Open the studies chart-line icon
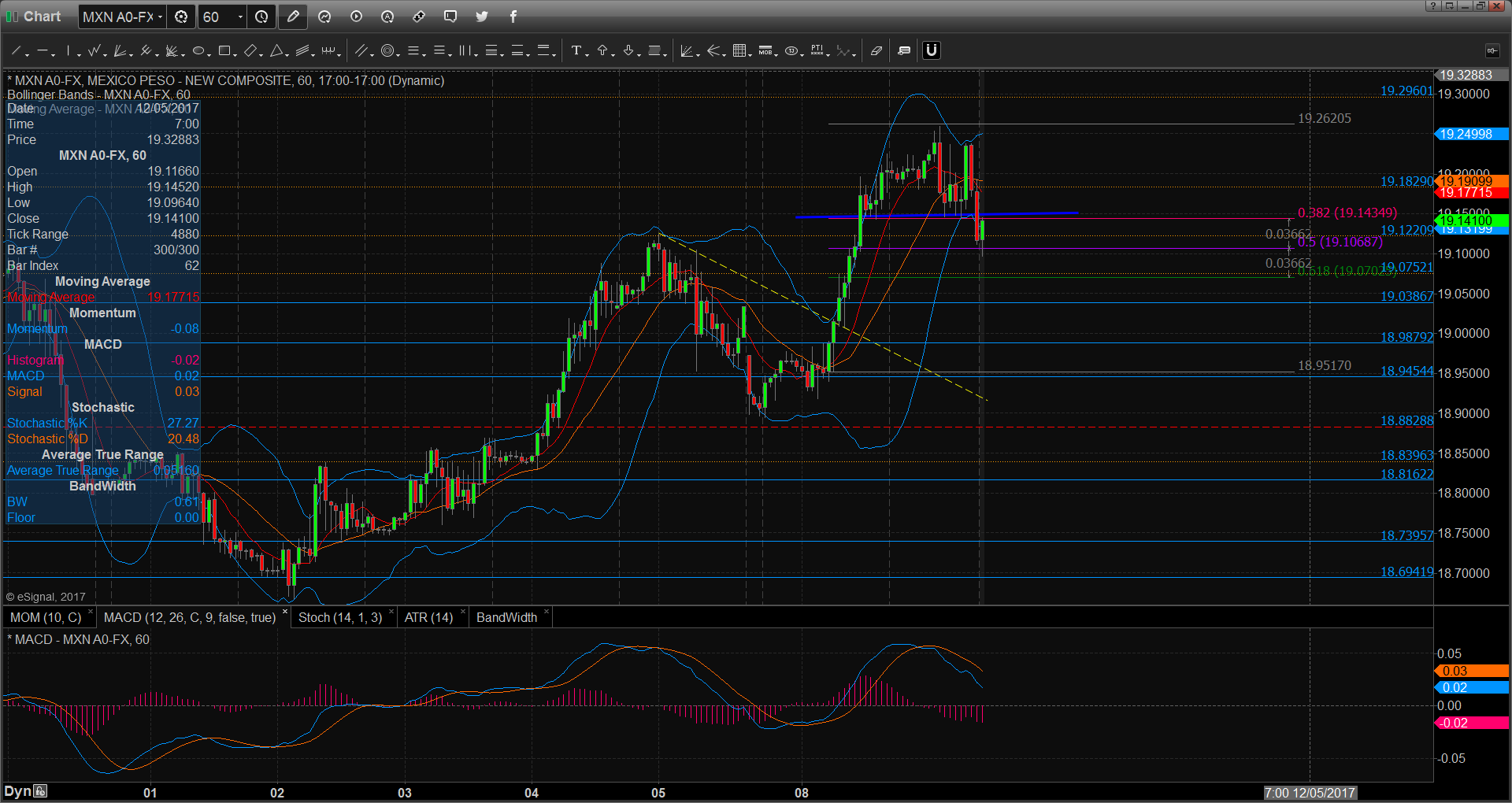1512x803 pixels. [x=324, y=17]
